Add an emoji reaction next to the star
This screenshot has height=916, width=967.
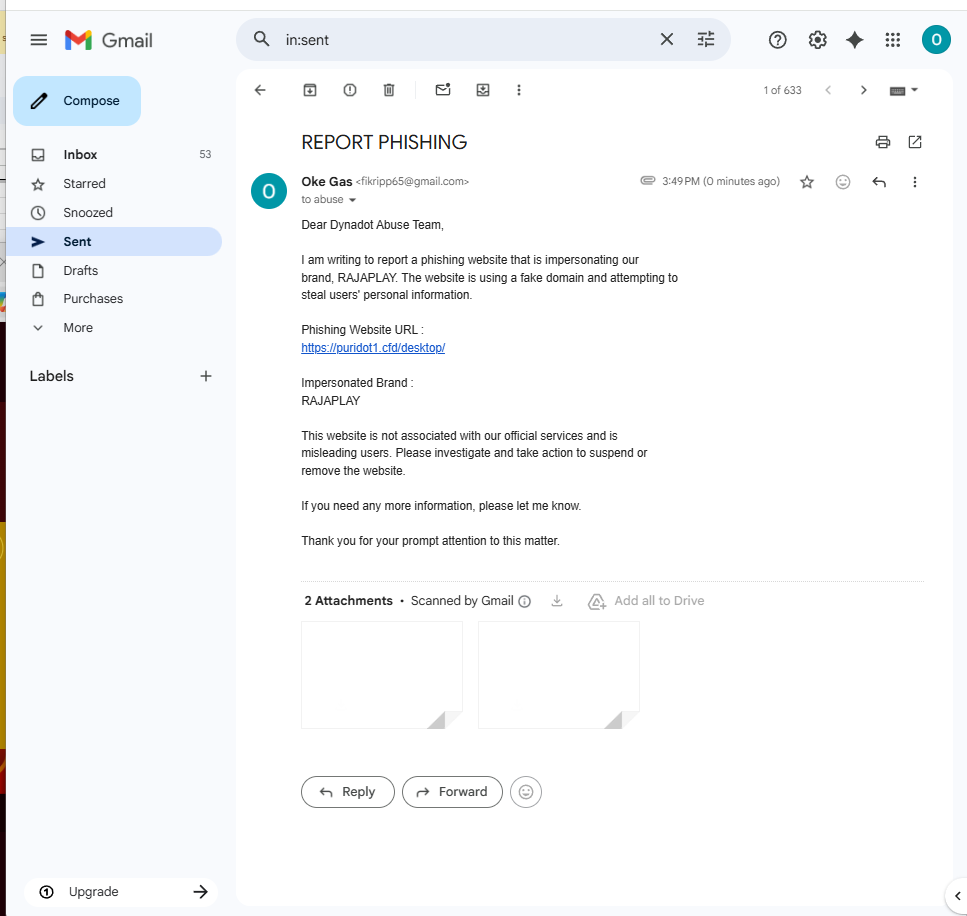click(842, 182)
